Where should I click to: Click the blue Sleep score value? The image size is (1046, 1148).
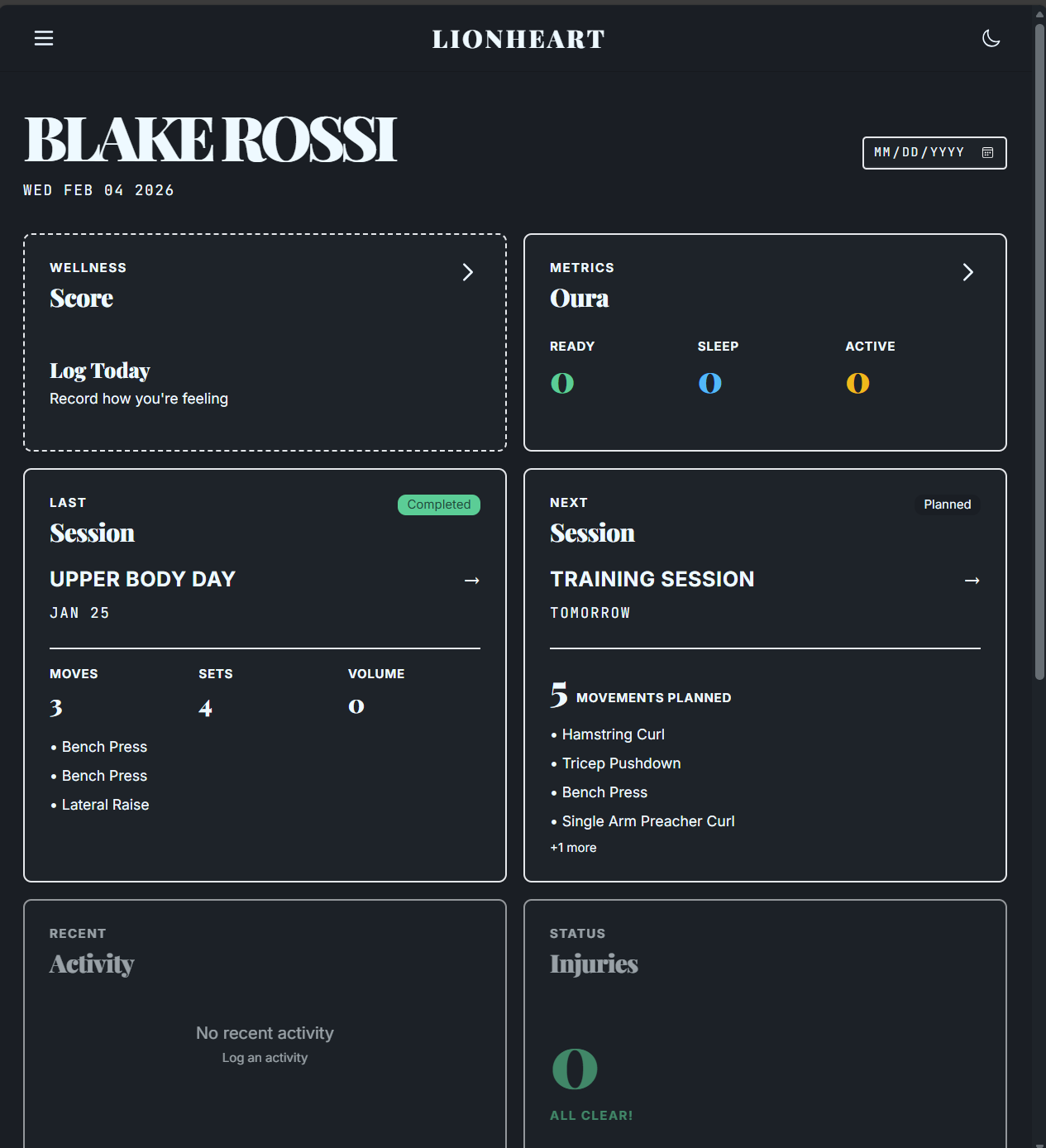tap(710, 383)
